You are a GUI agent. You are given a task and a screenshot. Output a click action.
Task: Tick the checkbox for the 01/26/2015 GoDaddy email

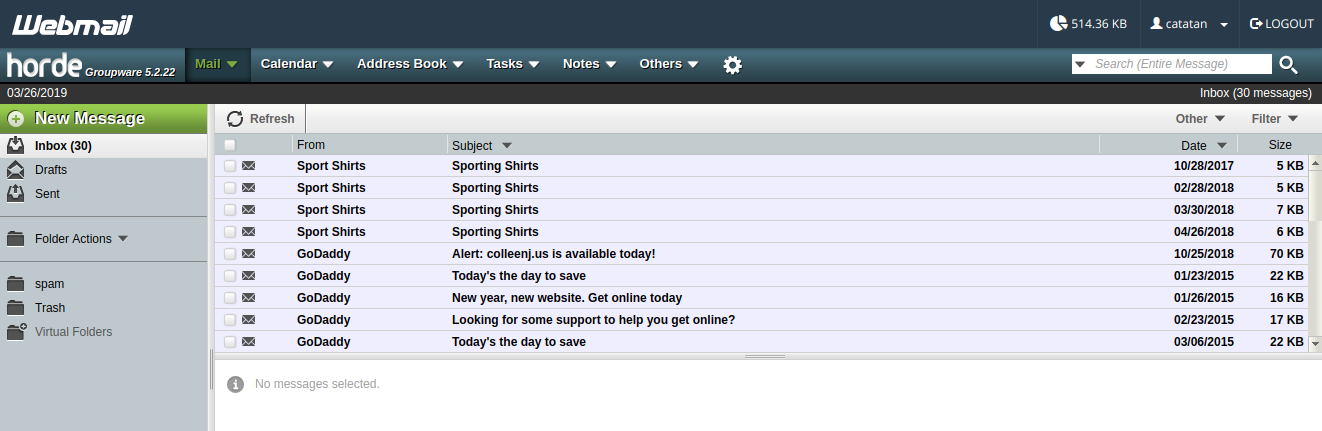[230, 298]
